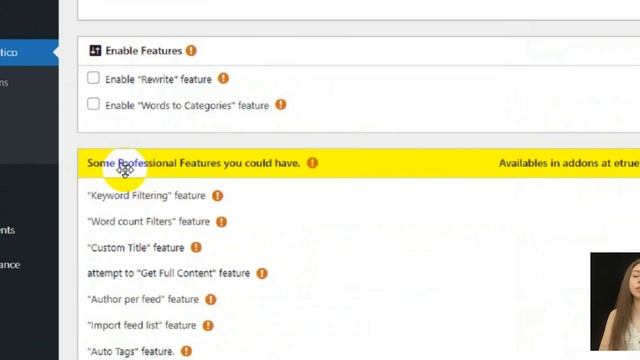Click Enable "Words to Categories" label text
Viewport: 640px width, 360px height.
pos(187,106)
